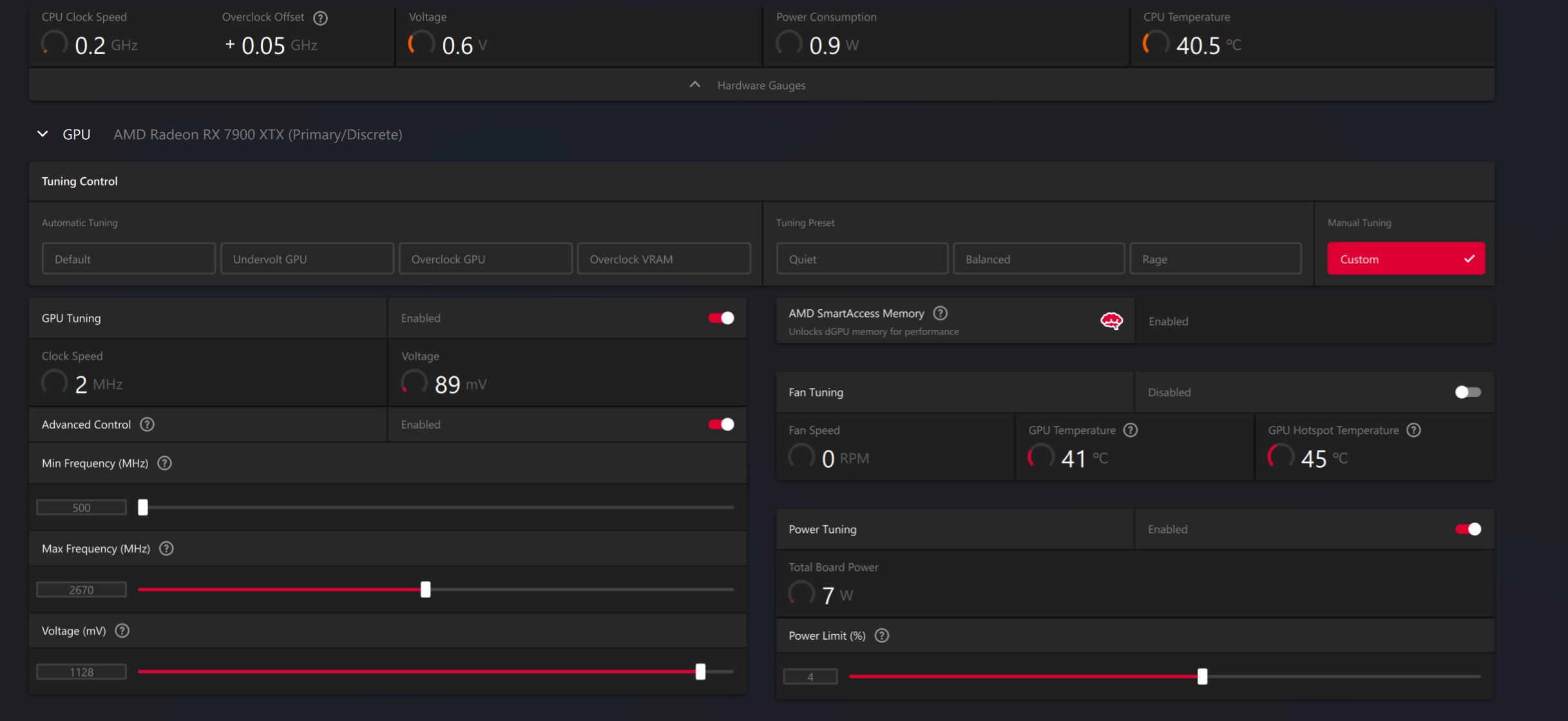Open the Voltage (mV) help icon
Image resolution: width=1568 pixels, height=721 pixels.
(x=122, y=631)
